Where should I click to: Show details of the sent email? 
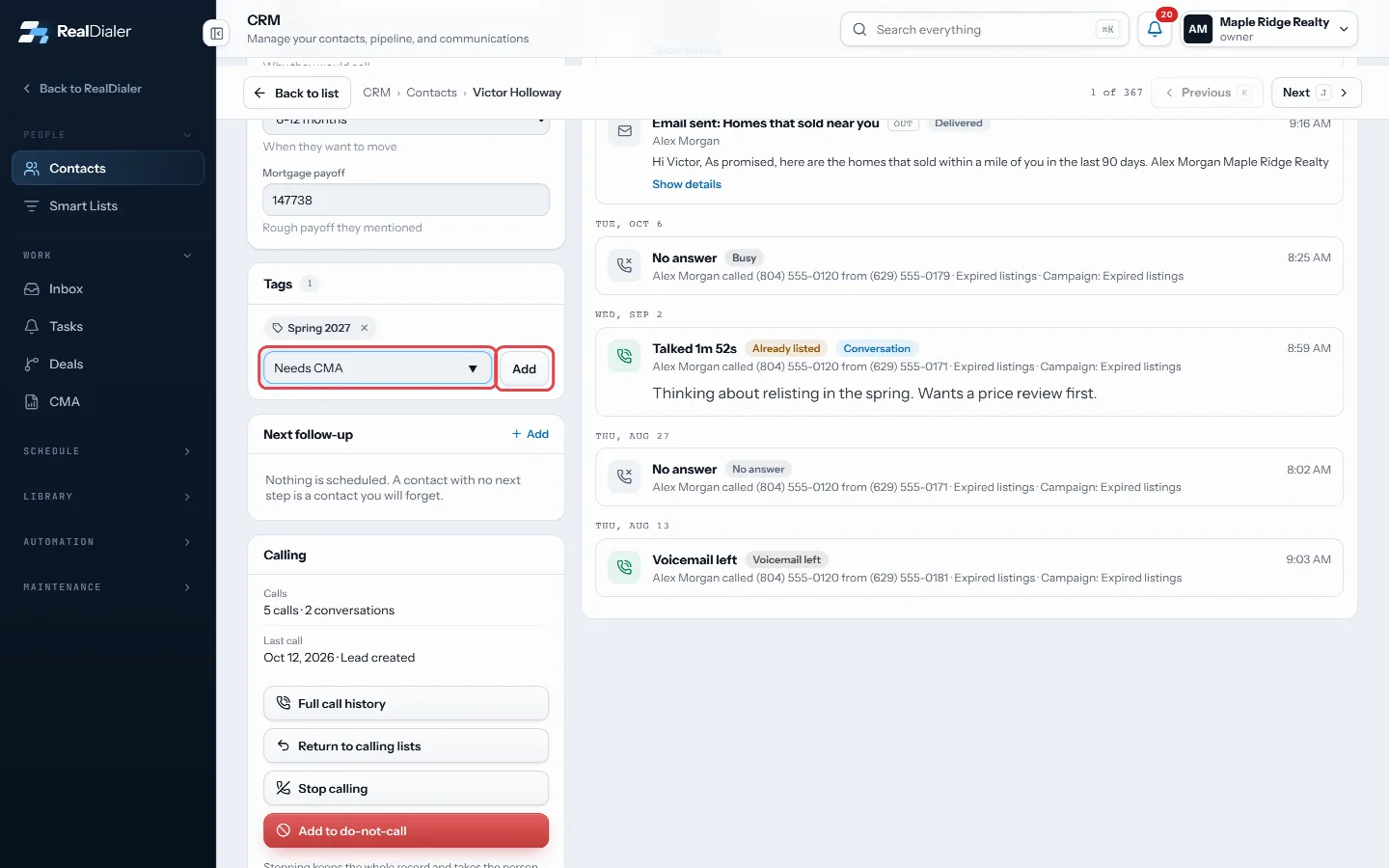687,184
